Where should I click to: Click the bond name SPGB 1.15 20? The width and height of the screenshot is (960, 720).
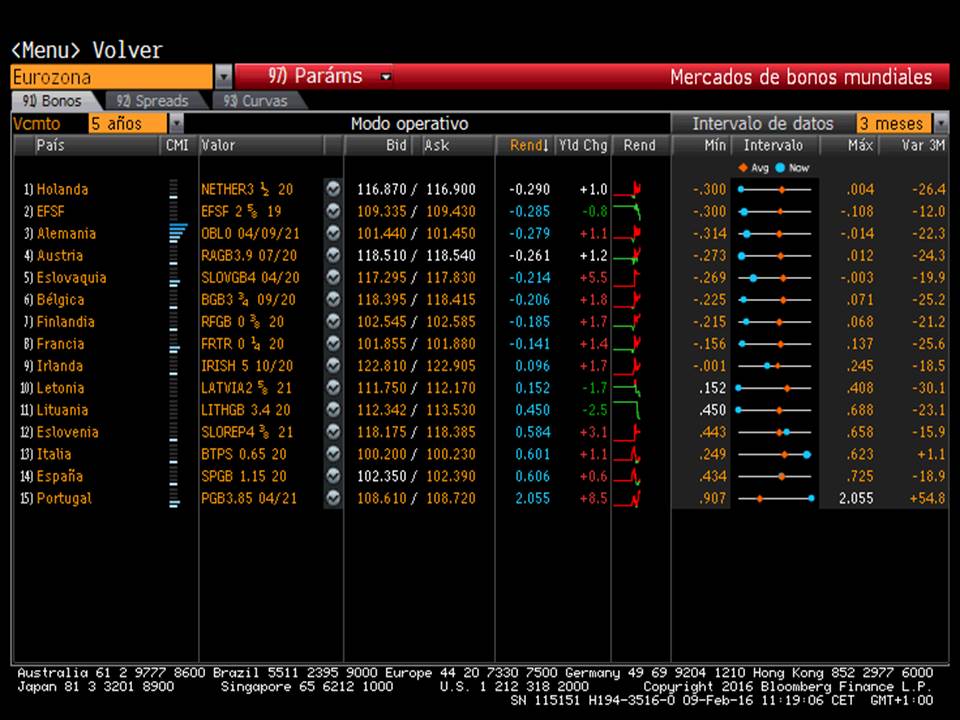244,476
